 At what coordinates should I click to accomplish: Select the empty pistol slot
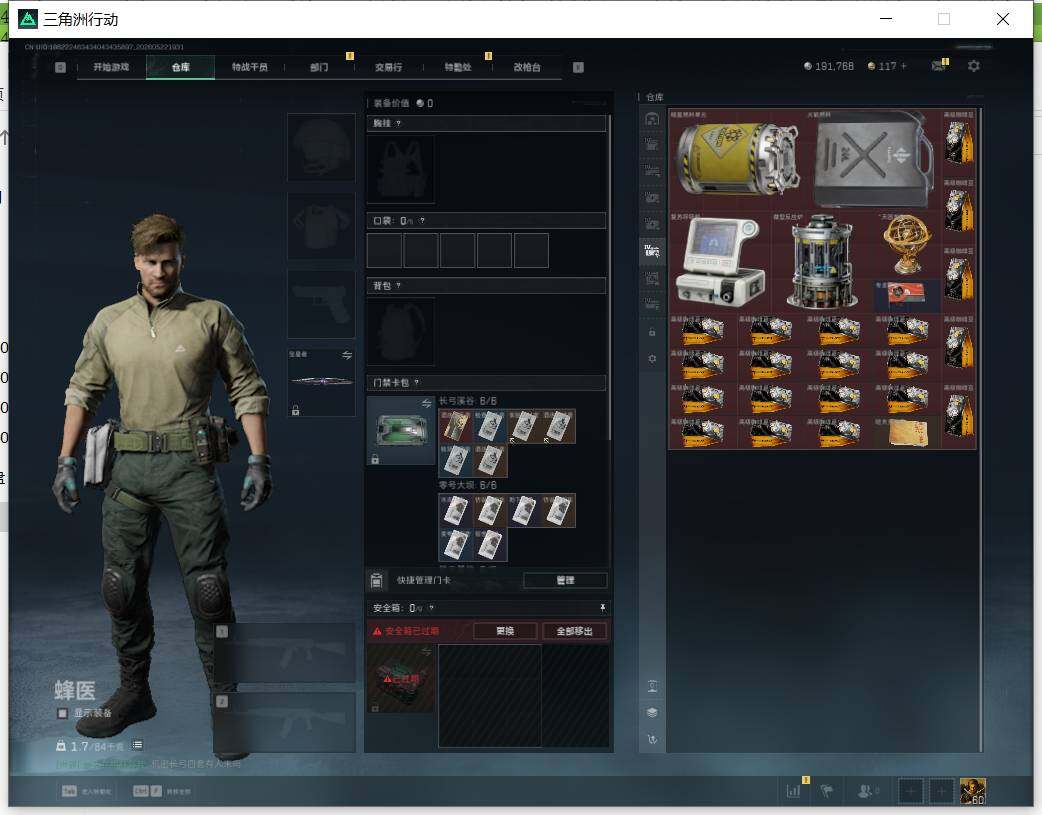pyautogui.click(x=321, y=304)
